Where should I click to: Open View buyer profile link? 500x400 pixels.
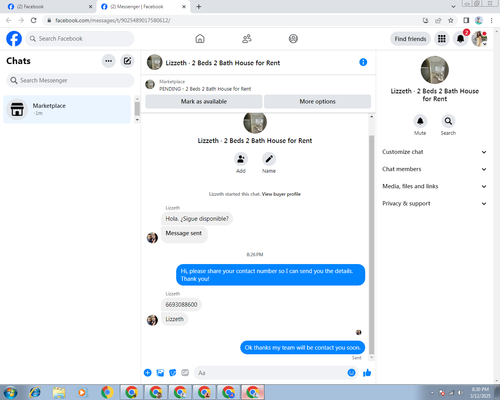[x=281, y=194]
